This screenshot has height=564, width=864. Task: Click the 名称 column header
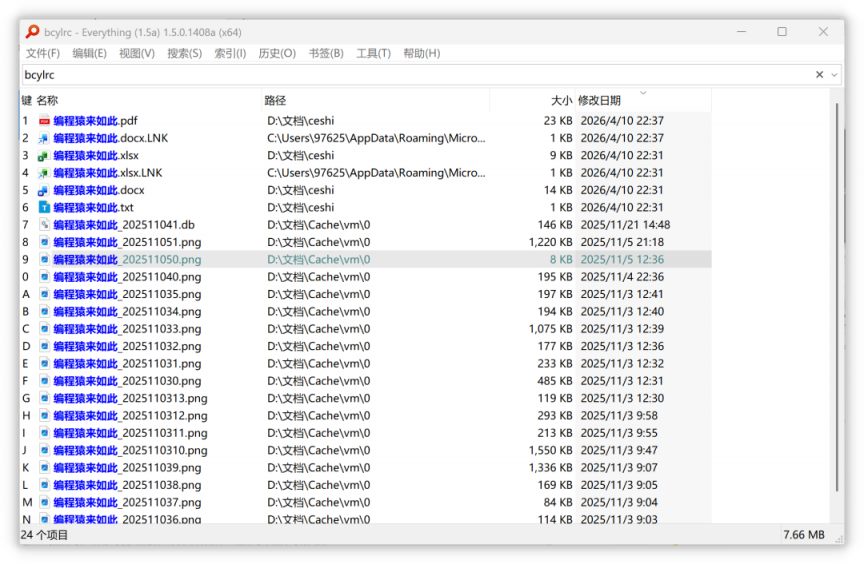[x=47, y=100]
